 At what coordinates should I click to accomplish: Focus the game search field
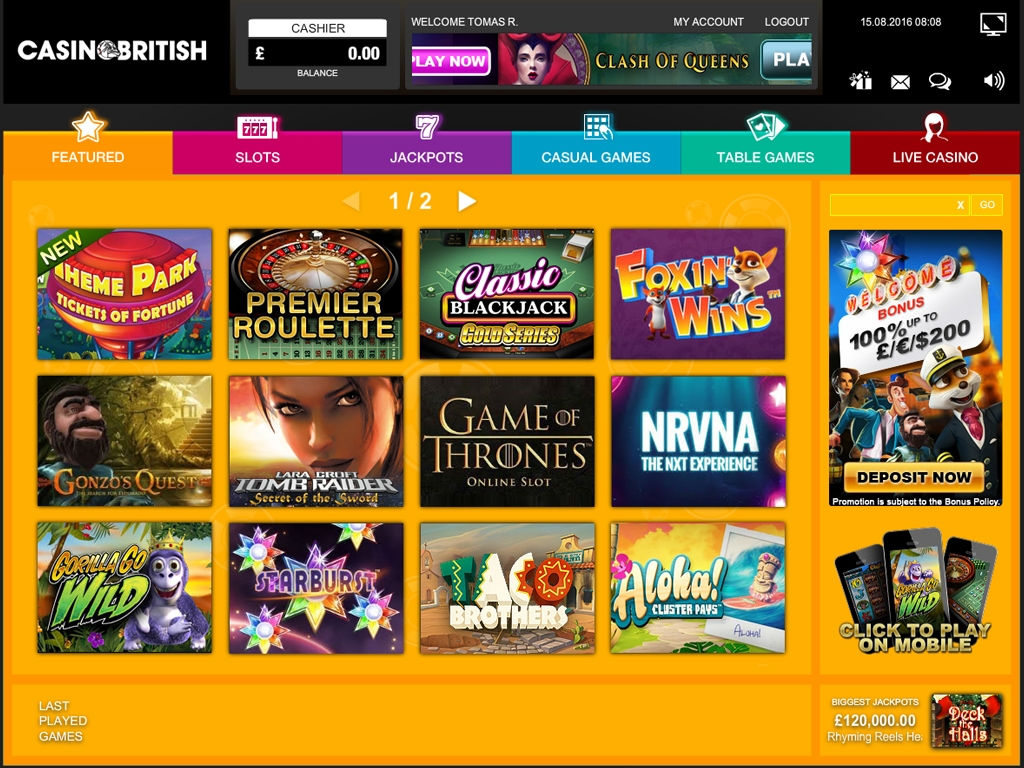pyautogui.click(x=891, y=205)
